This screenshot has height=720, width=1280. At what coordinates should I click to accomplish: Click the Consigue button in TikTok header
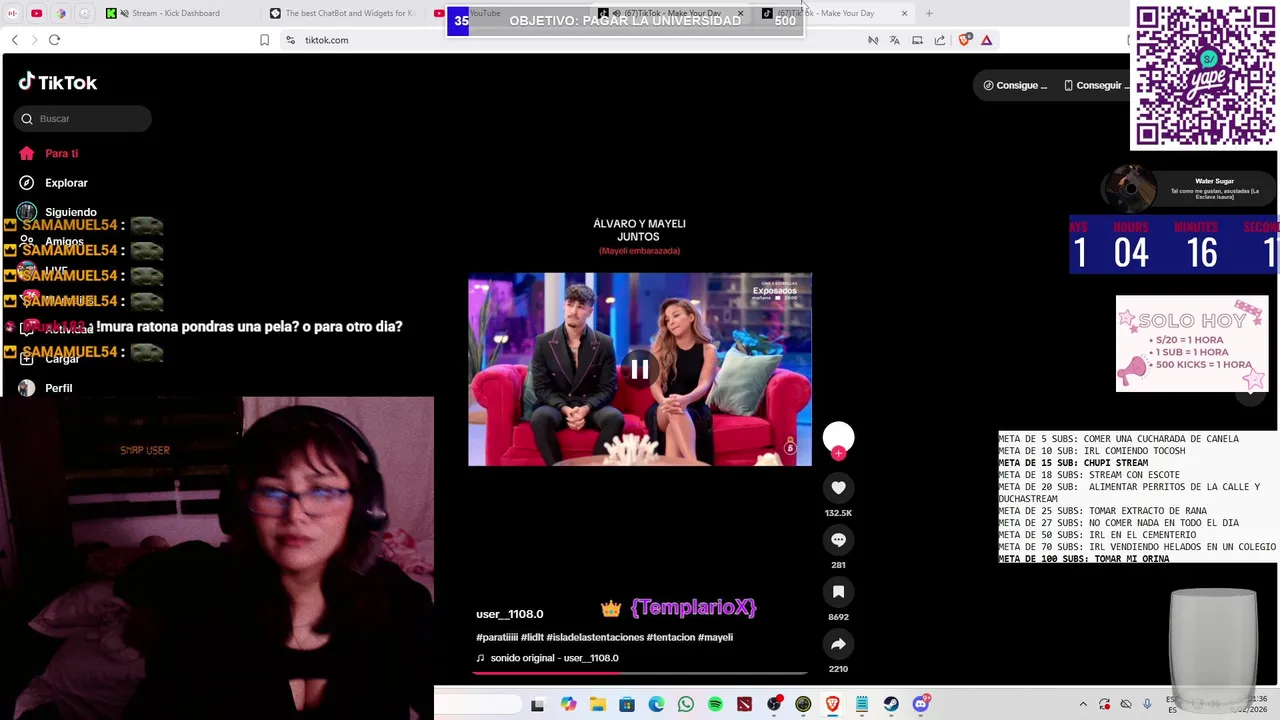[x=1015, y=85]
